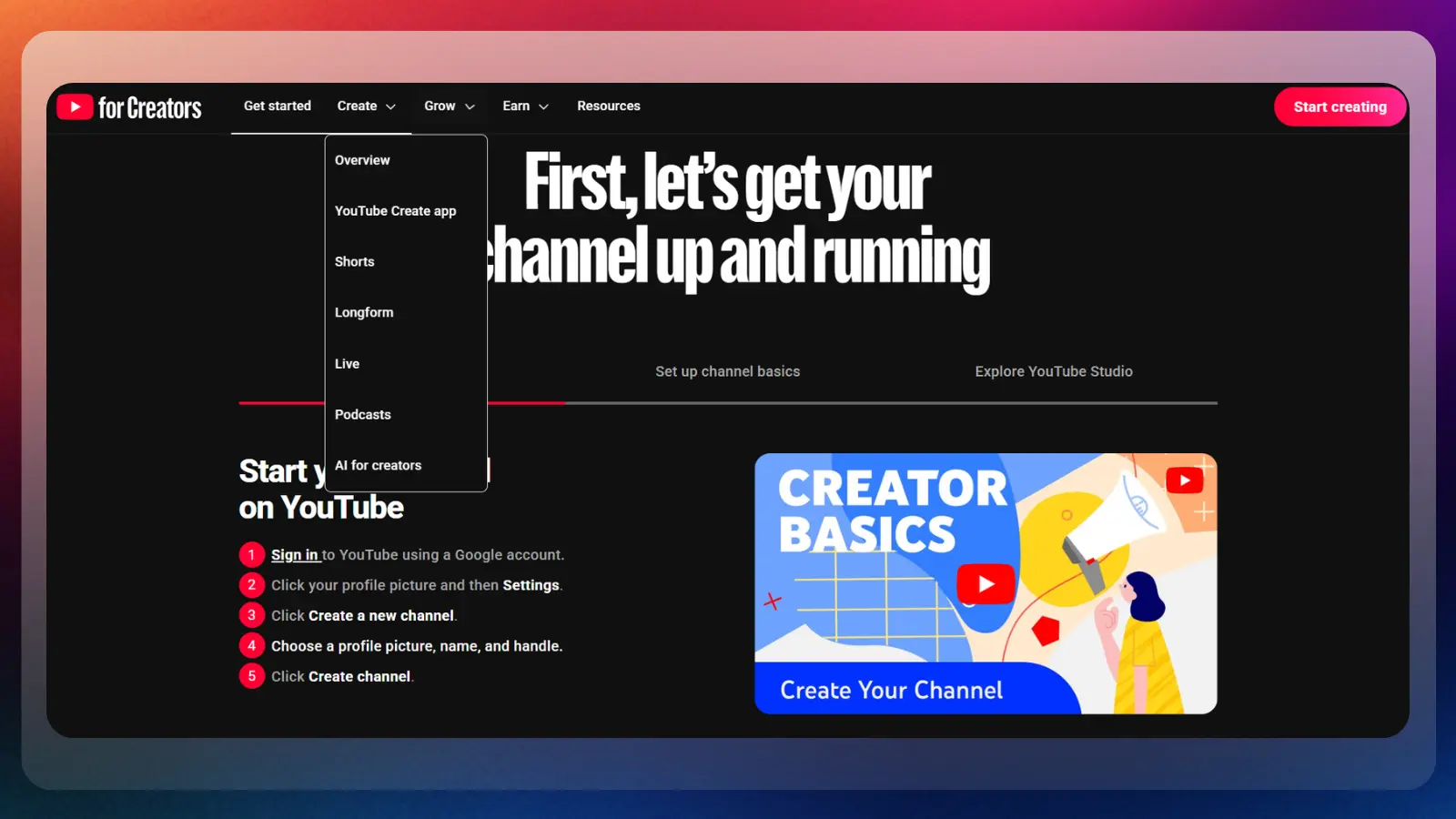Click the Start creating button
This screenshot has width=1456, height=819.
(1340, 107)
